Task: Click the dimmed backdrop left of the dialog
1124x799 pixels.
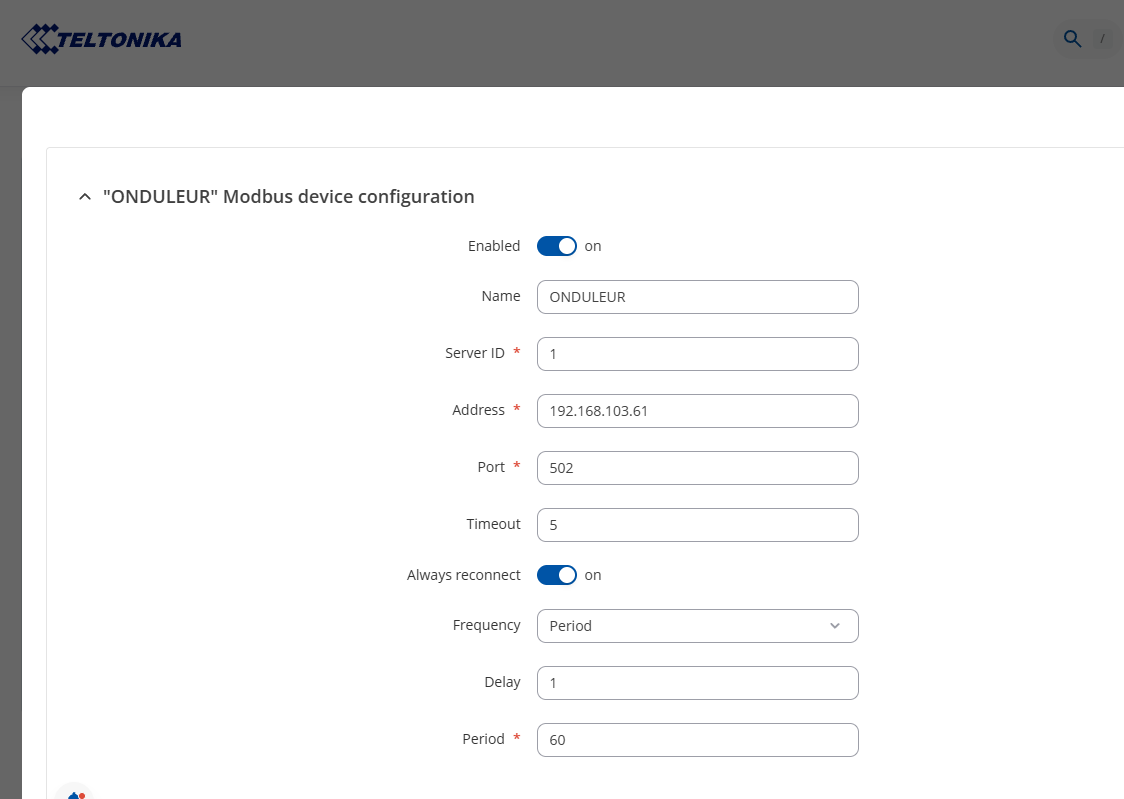Action: [10, 400]
